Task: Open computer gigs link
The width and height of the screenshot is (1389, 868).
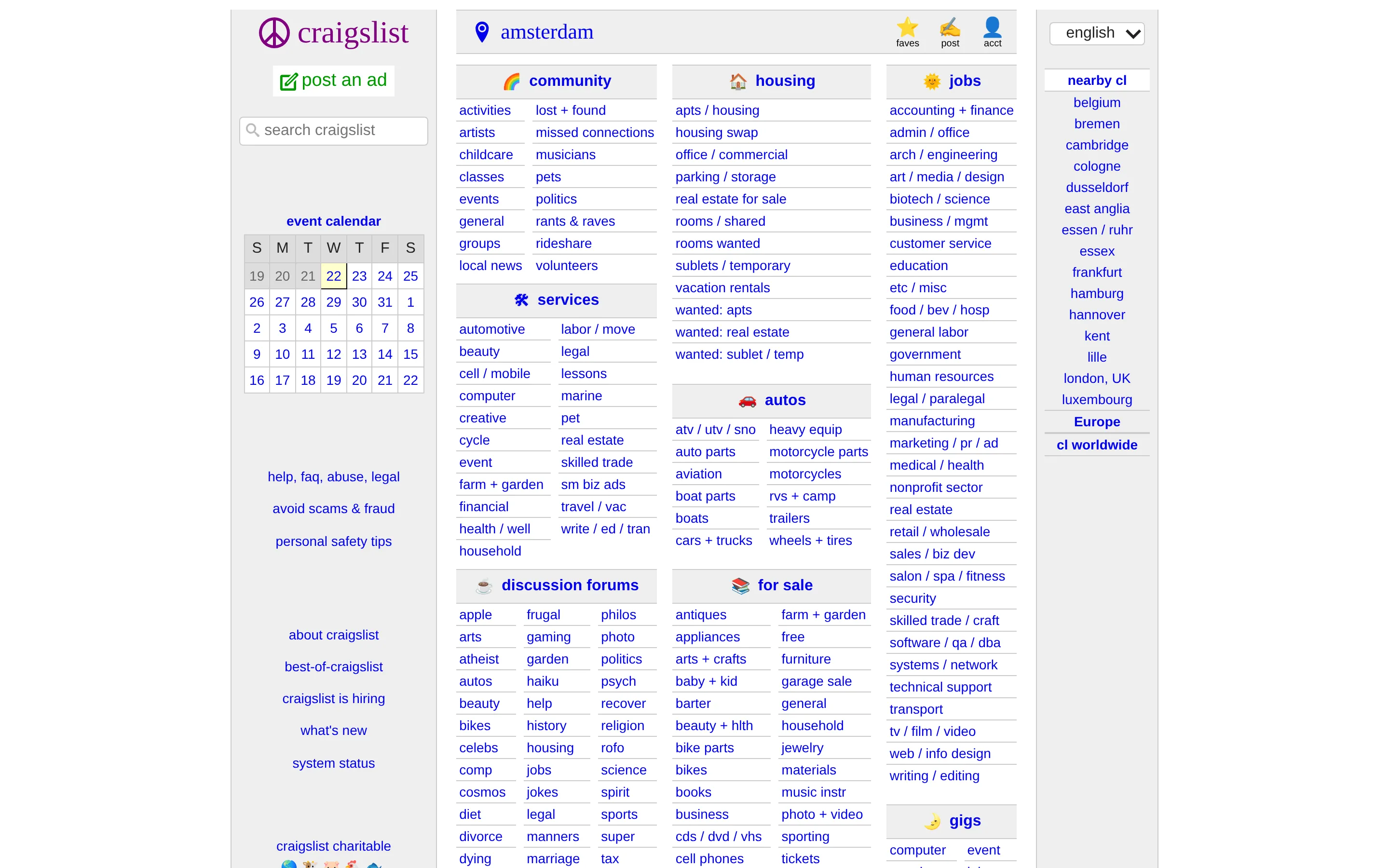Action: [917, 851]
